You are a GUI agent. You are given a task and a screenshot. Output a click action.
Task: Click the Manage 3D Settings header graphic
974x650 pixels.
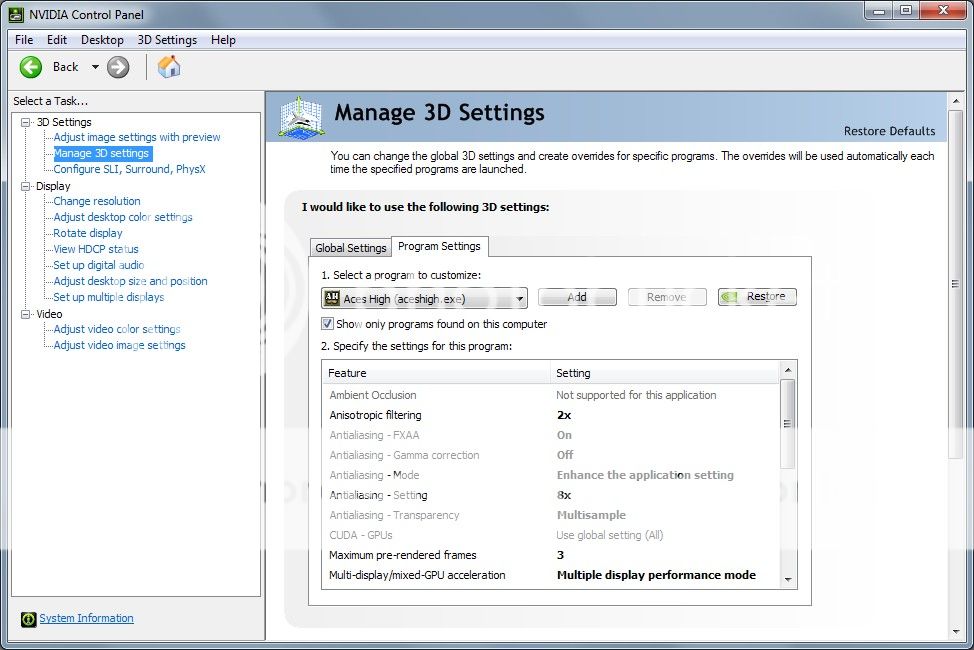tap(301, 116)
